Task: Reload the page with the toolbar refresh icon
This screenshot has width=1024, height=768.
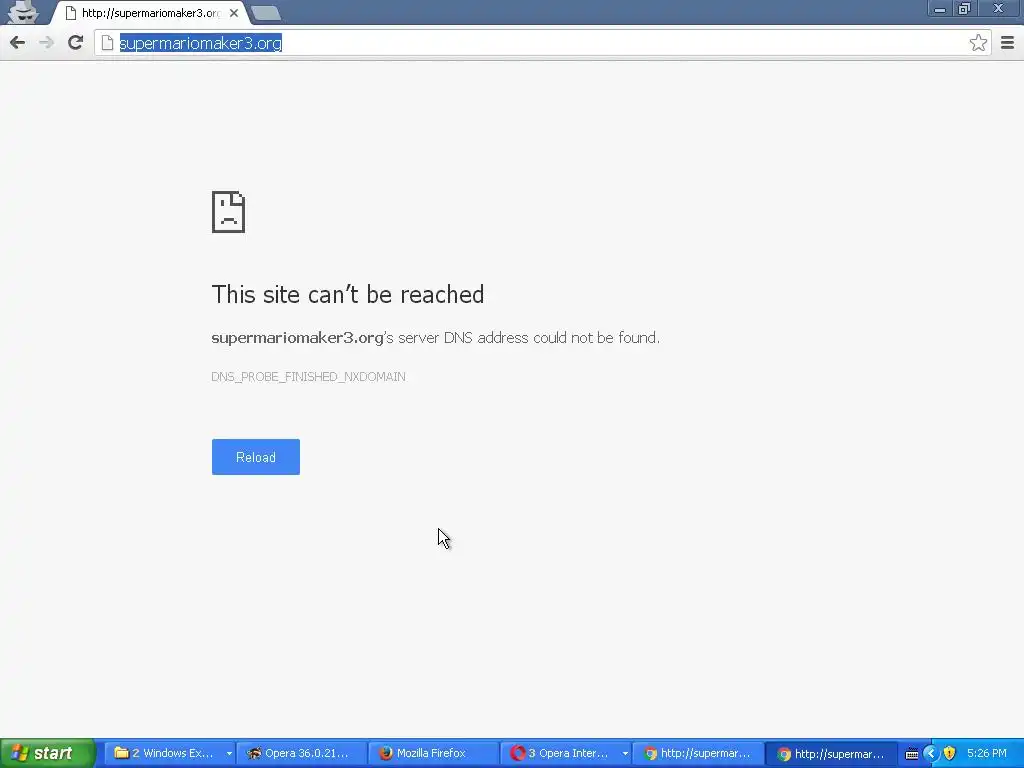Action: (76, 43)
